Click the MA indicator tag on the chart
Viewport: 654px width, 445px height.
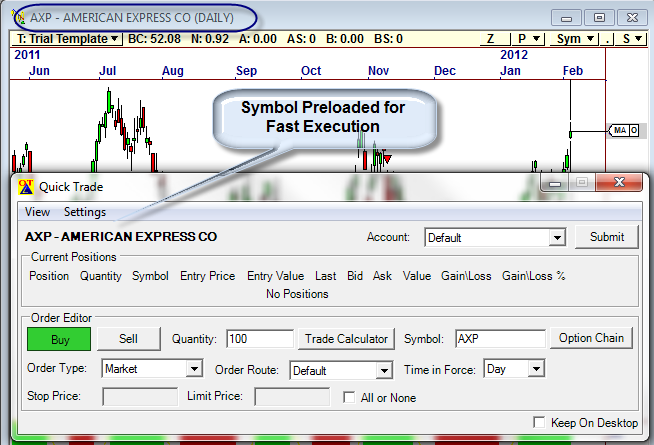click(x=619, y=131)
